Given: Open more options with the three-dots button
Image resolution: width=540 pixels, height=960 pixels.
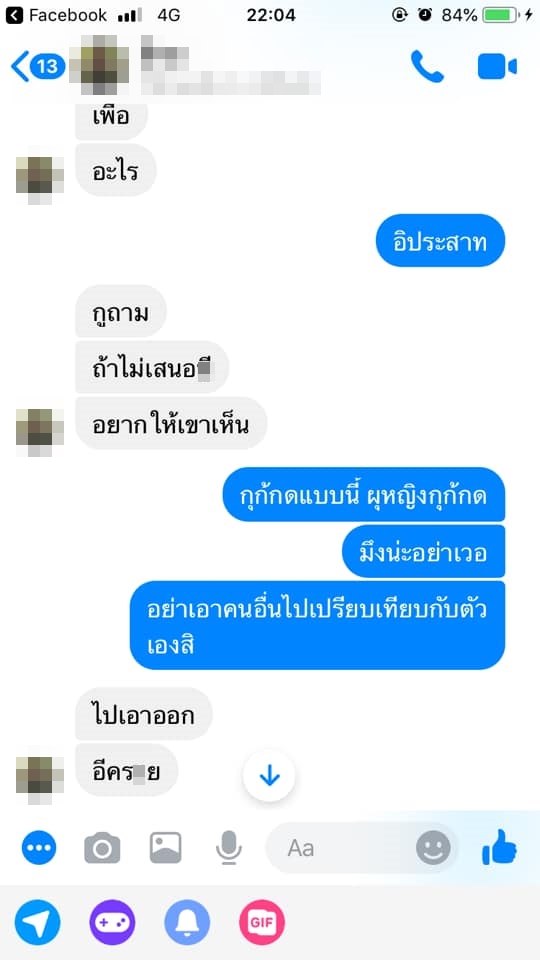Looking at the screenshot, I should click(39, 848).
